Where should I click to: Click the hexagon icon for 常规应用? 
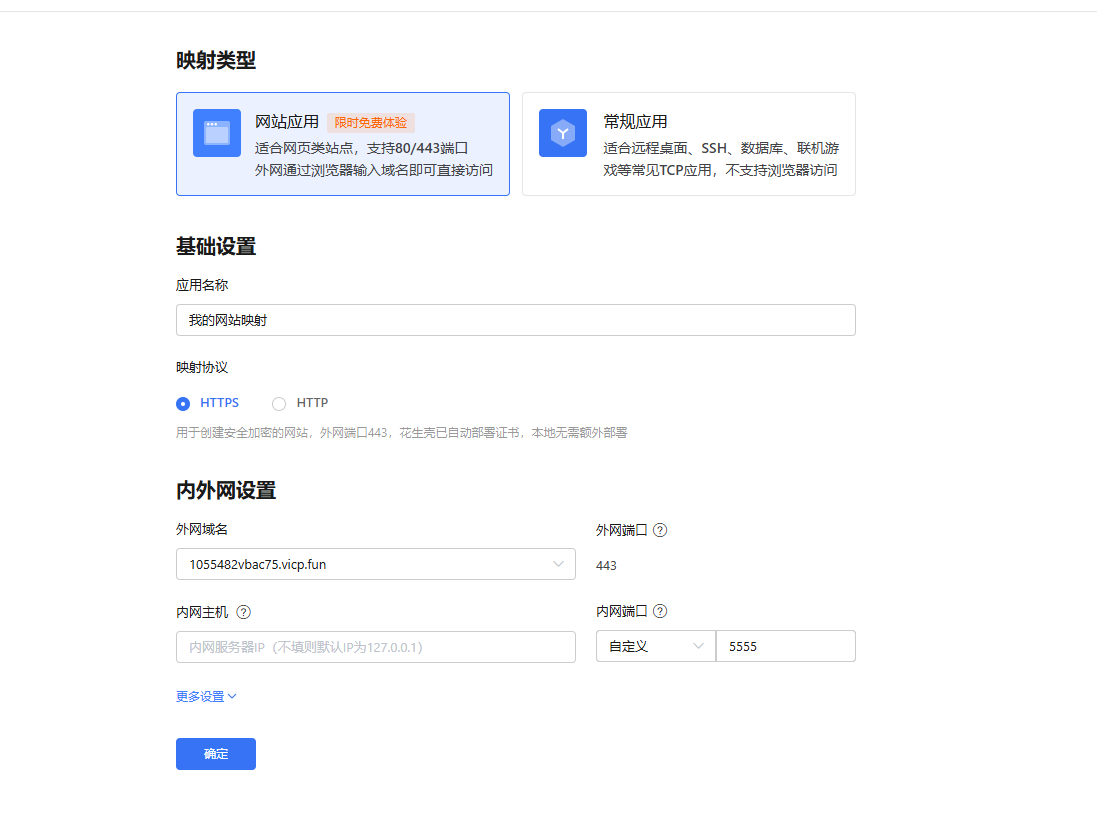563,133
